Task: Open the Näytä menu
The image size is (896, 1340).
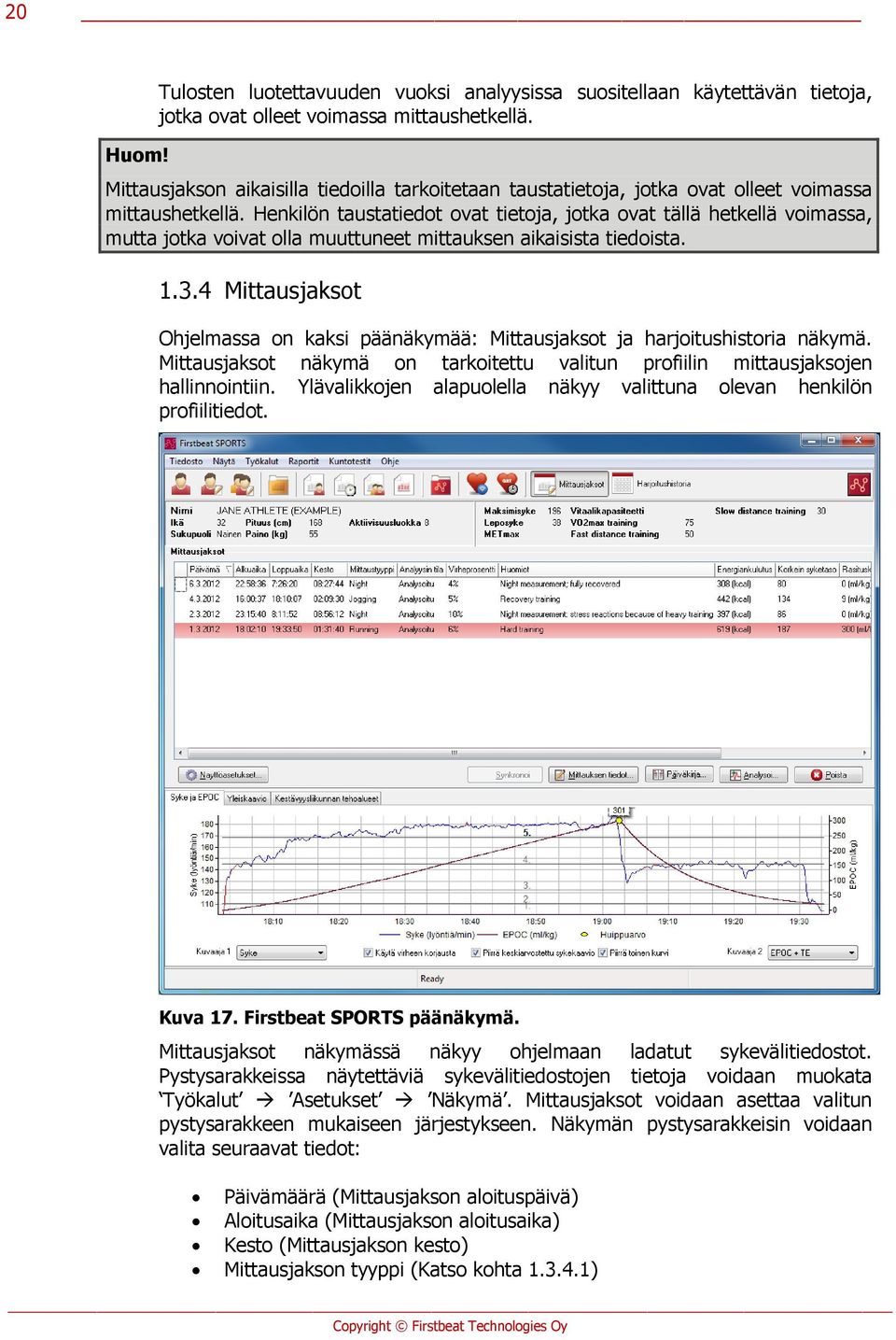Action: tap(224, 461)
